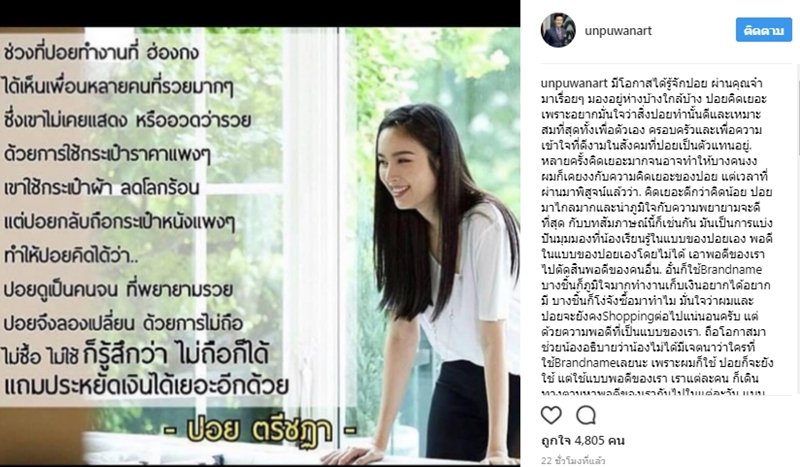Viewport: 800px width, 467px height.
Task: Click the yellow ปอย ตรีชฎา name in the image
Action: (x=259, y=430)
